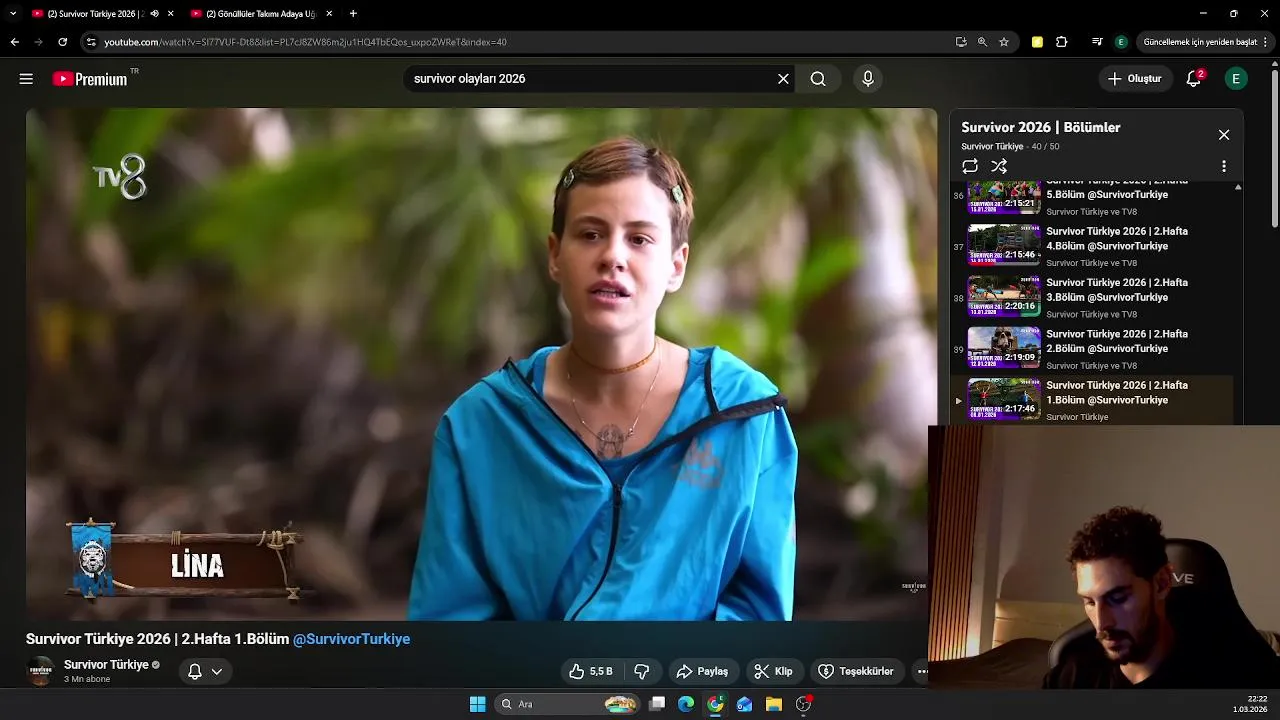
Task: Open the YouTube notifications bell
Action: [1194, 79]
